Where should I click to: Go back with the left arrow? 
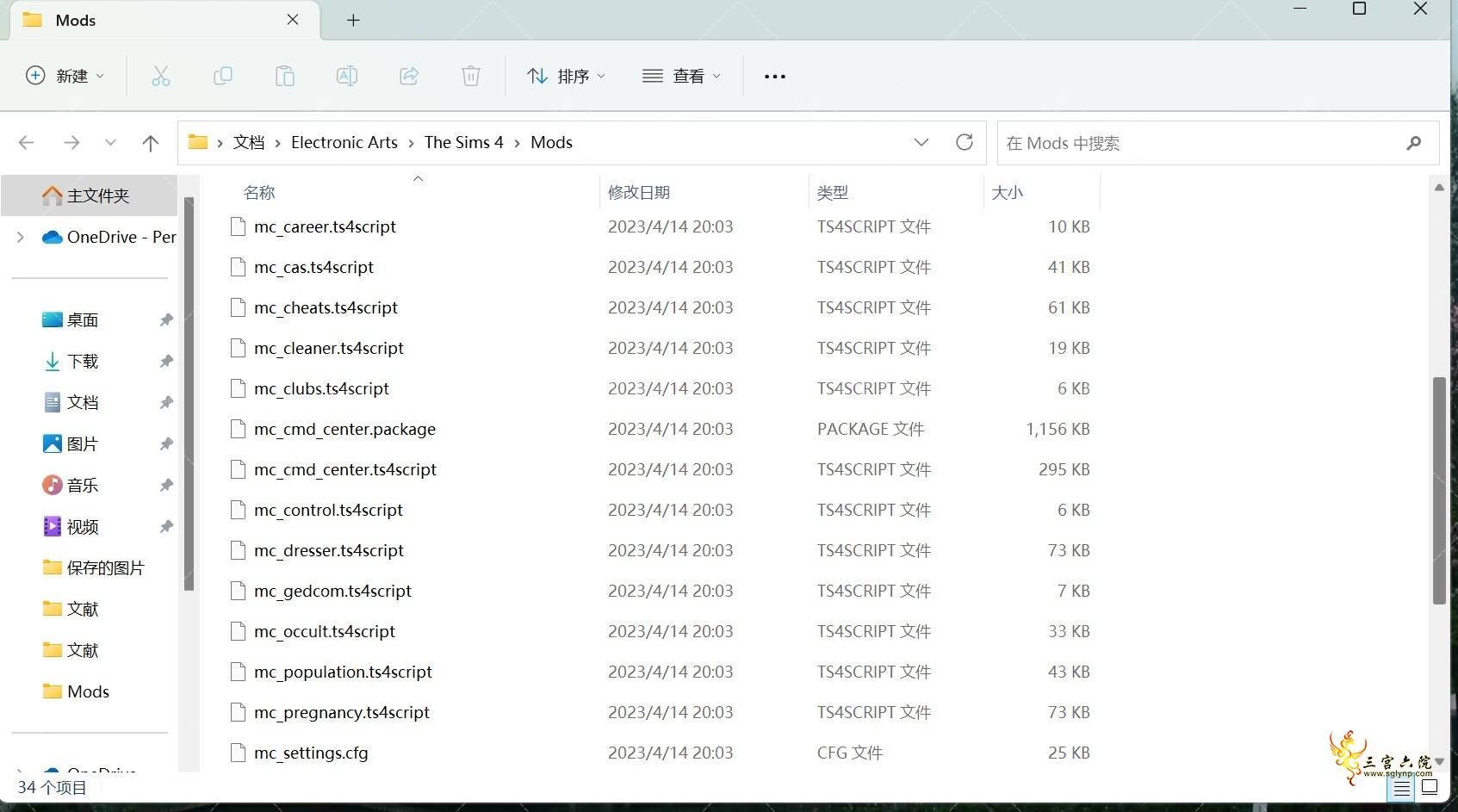click(27, 143)
